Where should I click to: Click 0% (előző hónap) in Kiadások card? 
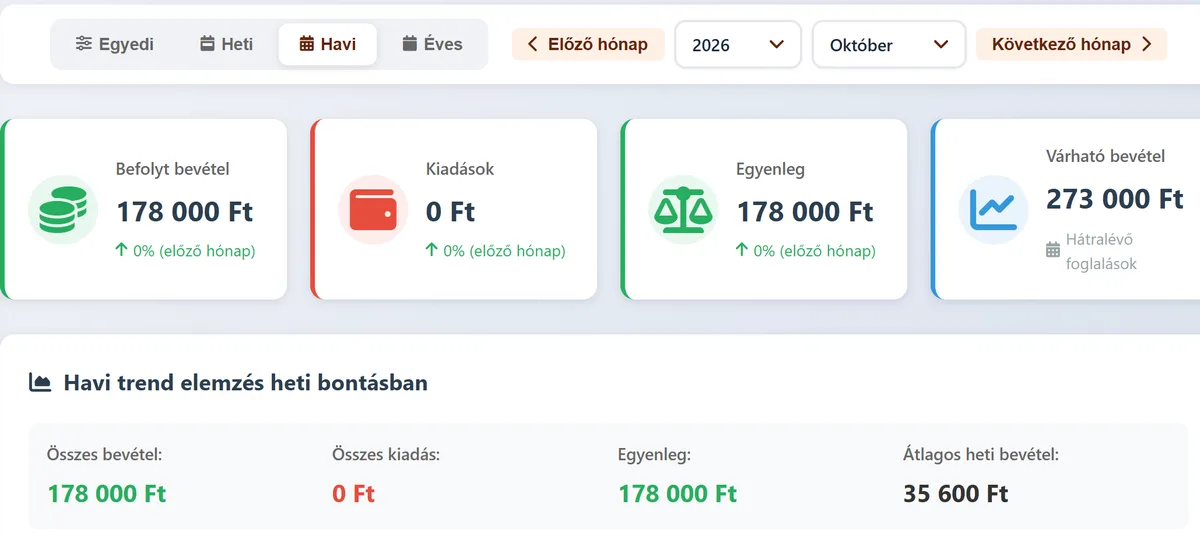coord(504,251)
